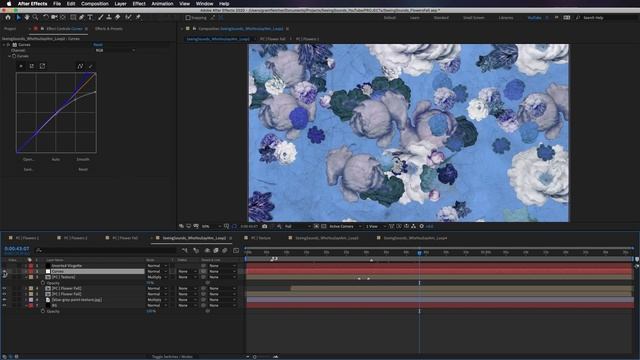Toggle visibility eye of BG layer
The height and width of the screenshot is (360, 640).
[x=4, y=305]
